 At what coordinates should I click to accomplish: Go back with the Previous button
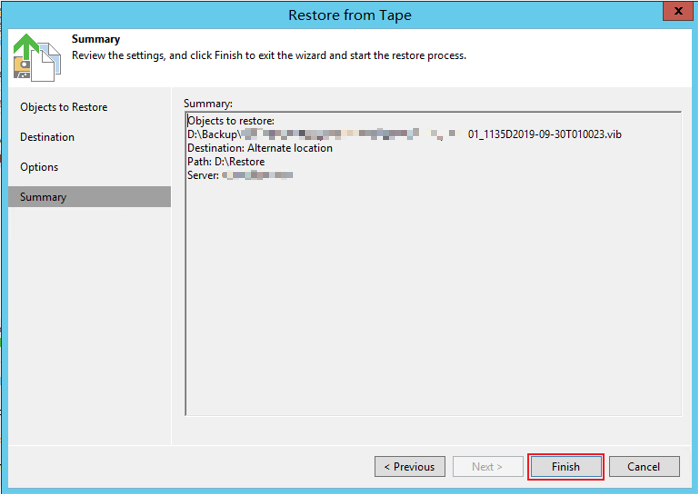point(410,466)
